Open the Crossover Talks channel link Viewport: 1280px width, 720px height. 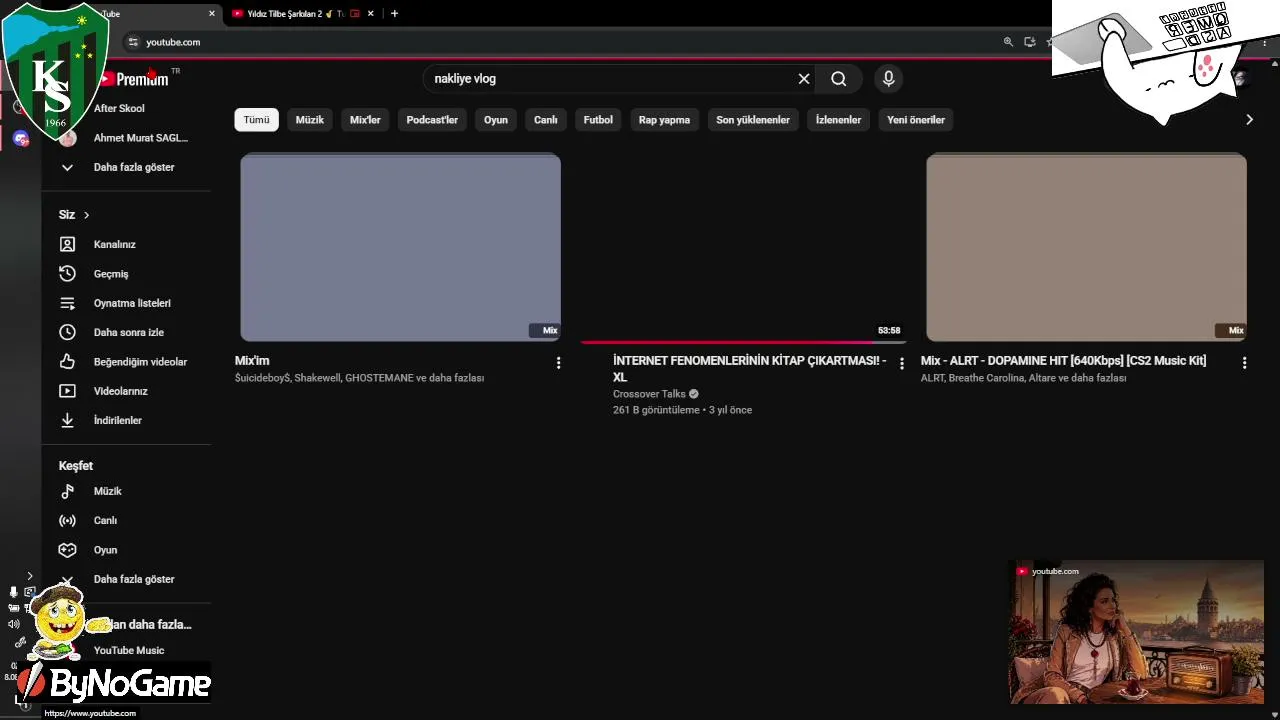650,394
